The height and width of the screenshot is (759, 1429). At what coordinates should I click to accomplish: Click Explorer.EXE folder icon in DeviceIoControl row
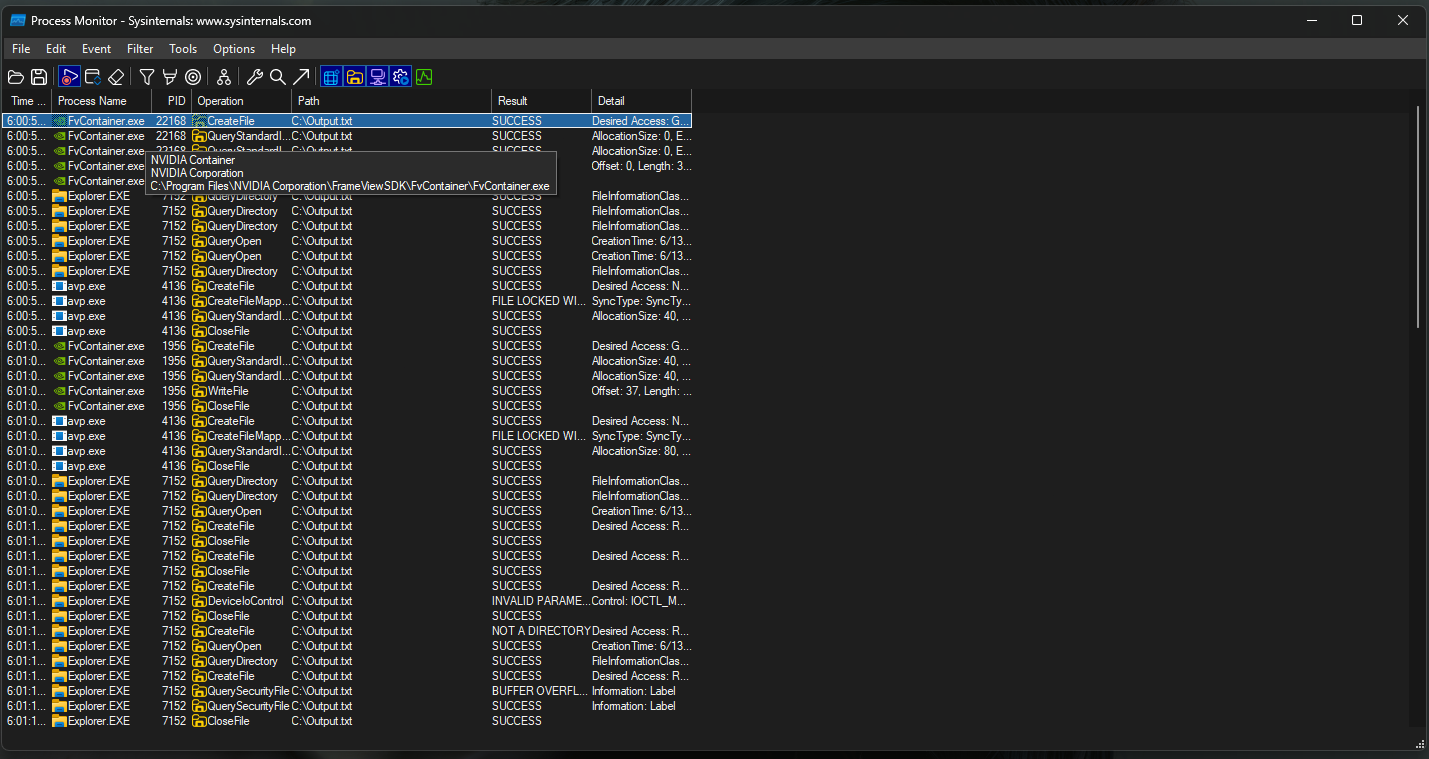[59, 601]
